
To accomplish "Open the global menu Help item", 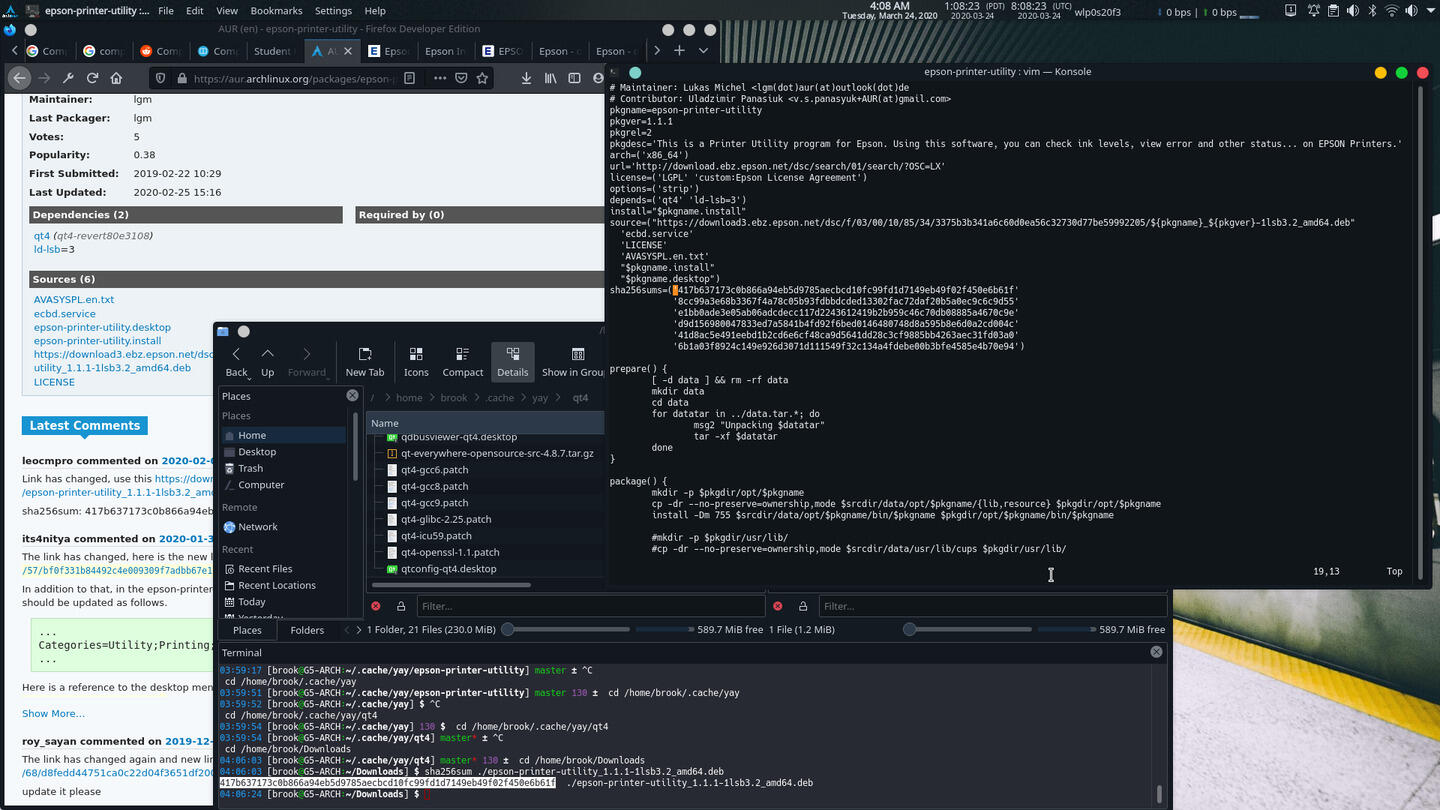I will [x=375, y=11].
